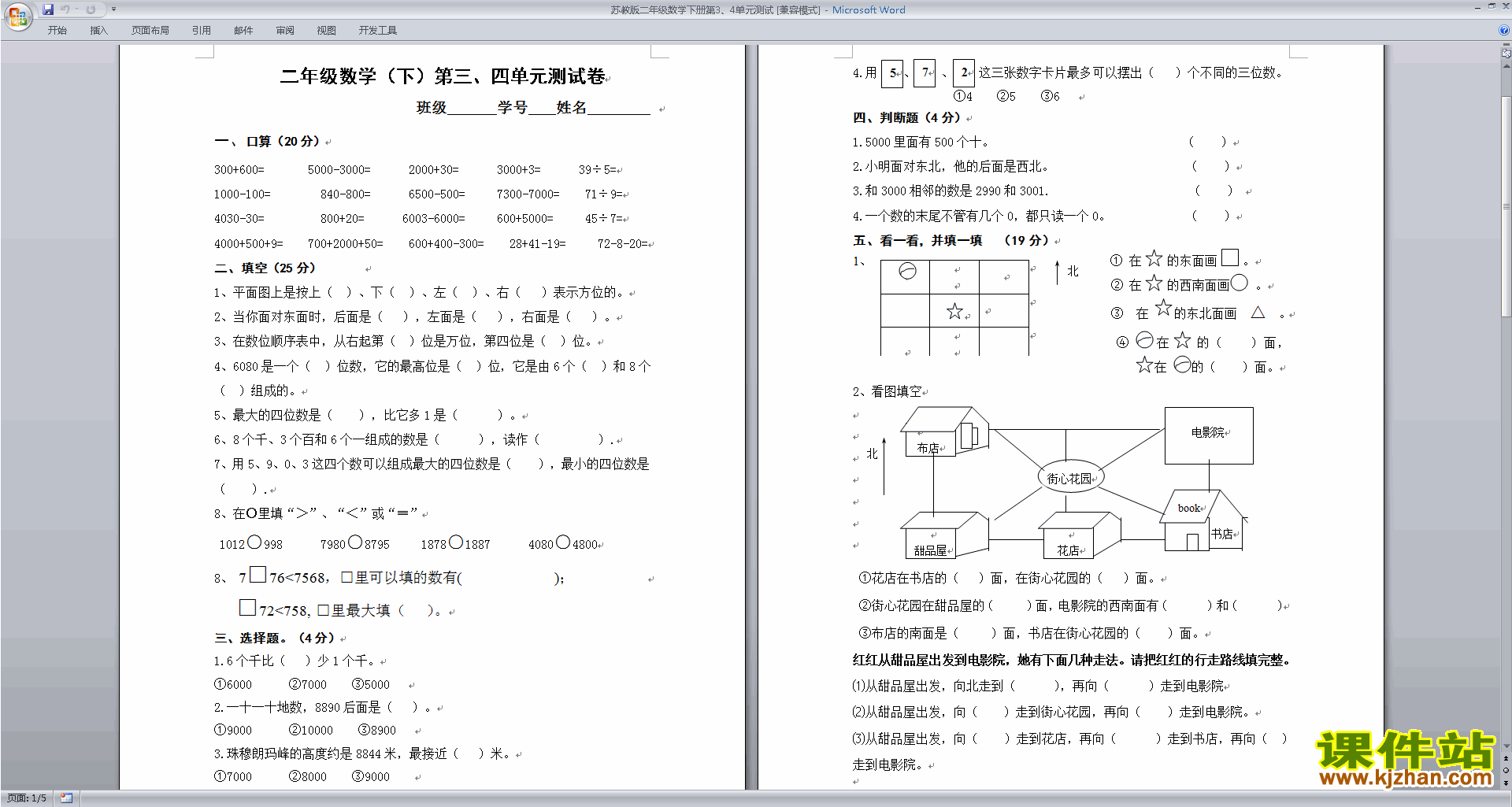Screen dimensions: 1512x807
Task: Click the comparison circle between 7980 and 8795
Action: click(355, 542)
